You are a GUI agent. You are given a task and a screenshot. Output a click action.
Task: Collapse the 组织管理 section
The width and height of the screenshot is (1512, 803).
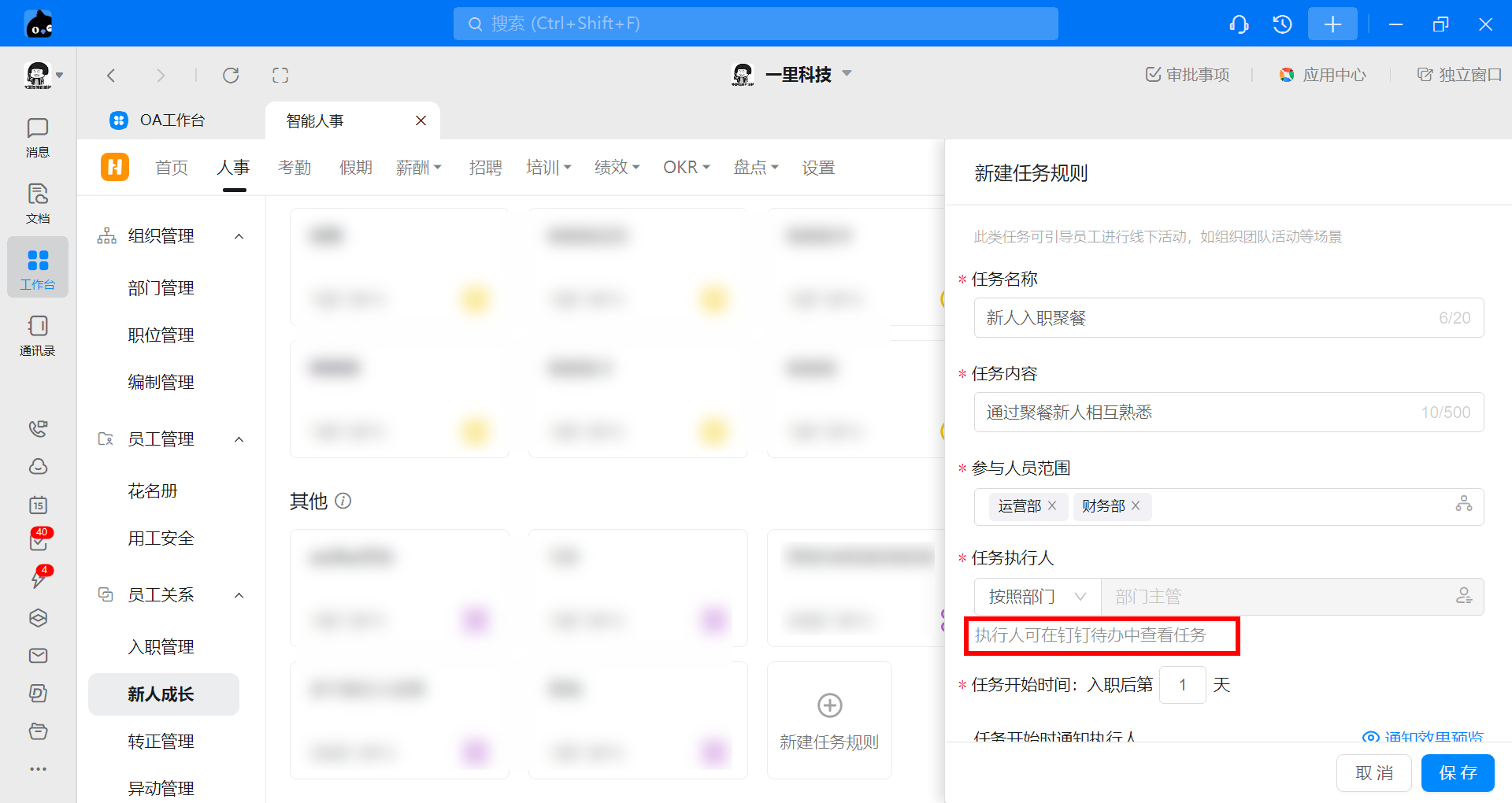[239, 236]
